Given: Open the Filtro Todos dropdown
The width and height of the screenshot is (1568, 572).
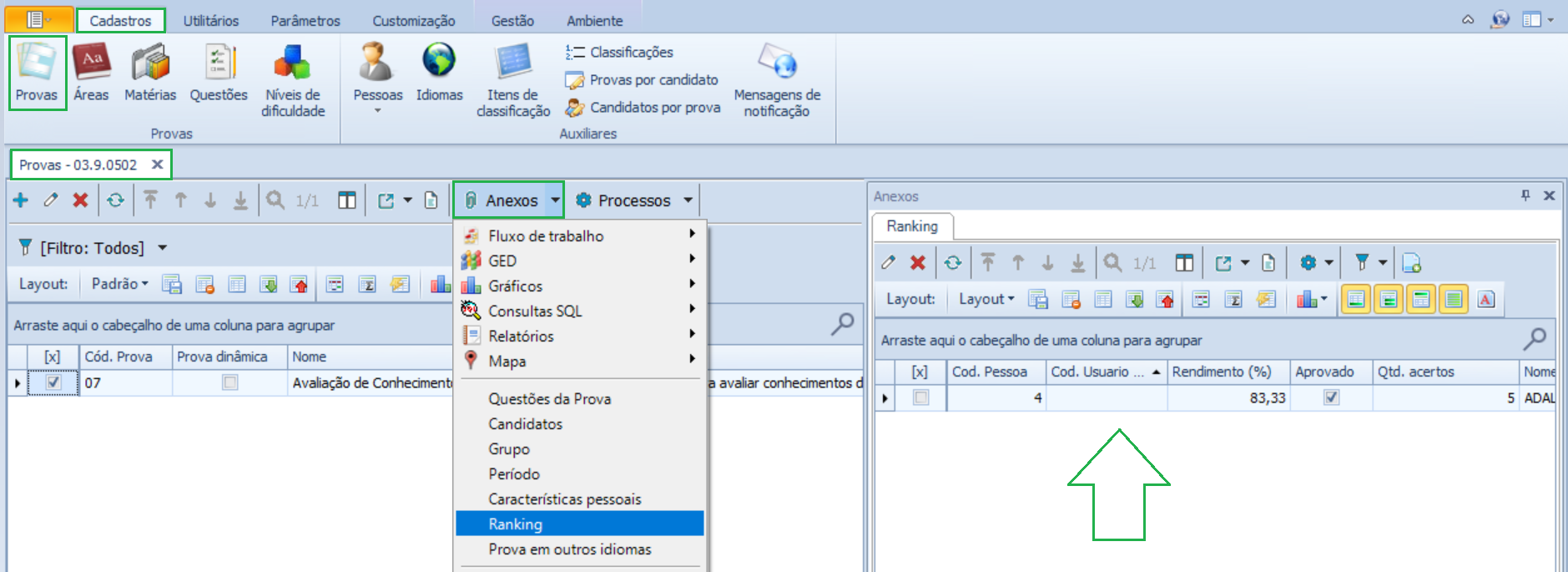Looking at the screenshot, I should [x=163, y=248].
